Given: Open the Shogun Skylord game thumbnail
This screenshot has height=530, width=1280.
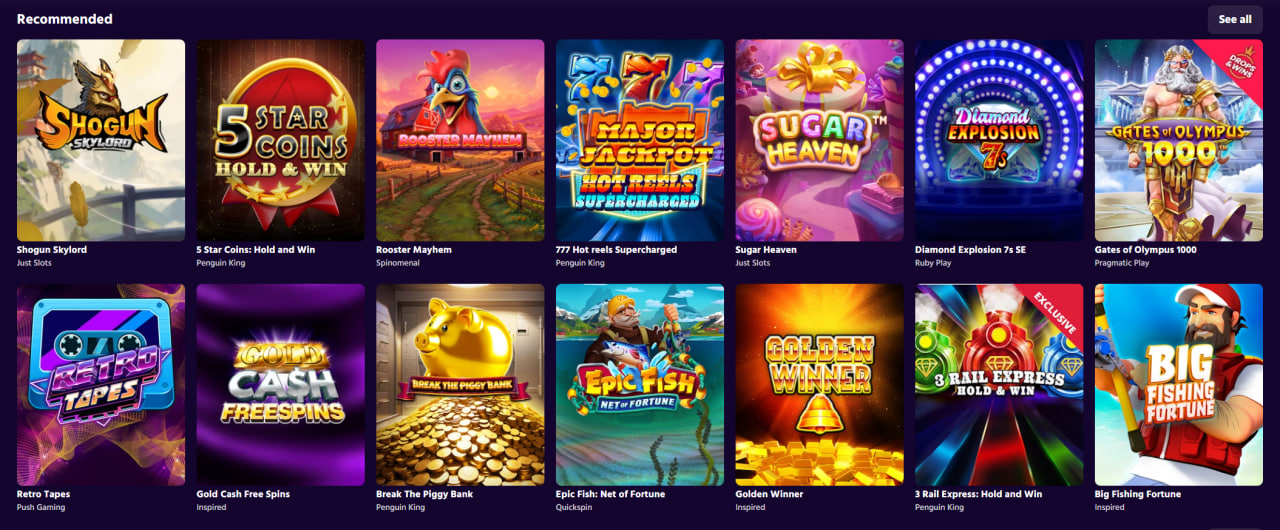Looking at the screenshot, I should (101, 140).
